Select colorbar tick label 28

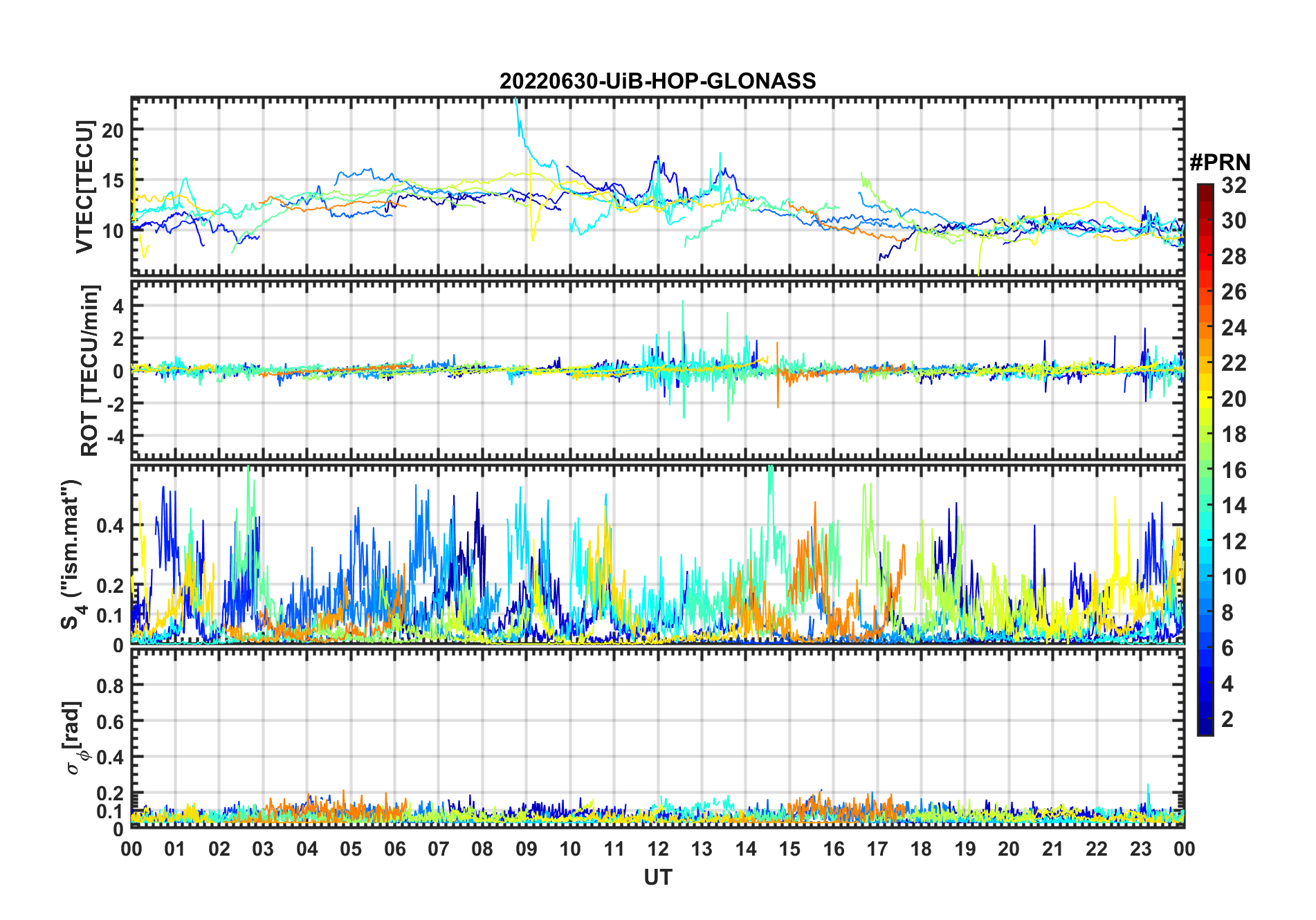click(1234, 257)
